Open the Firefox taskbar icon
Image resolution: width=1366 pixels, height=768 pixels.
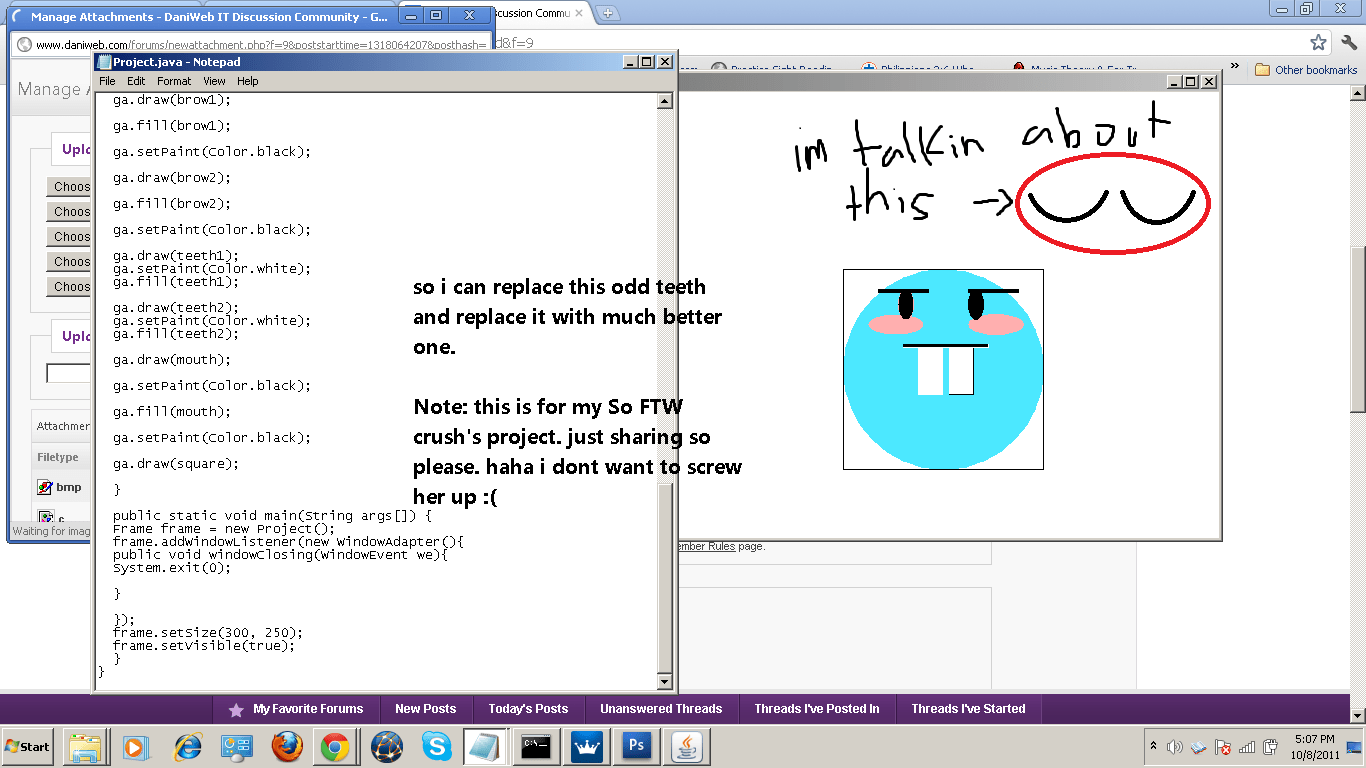click(286, 747)
